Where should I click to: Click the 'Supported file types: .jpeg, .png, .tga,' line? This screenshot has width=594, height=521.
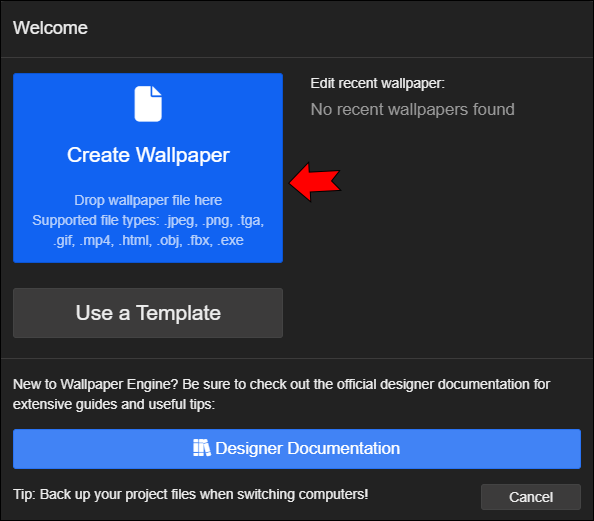pyautogui.click(x=148, y=220)
